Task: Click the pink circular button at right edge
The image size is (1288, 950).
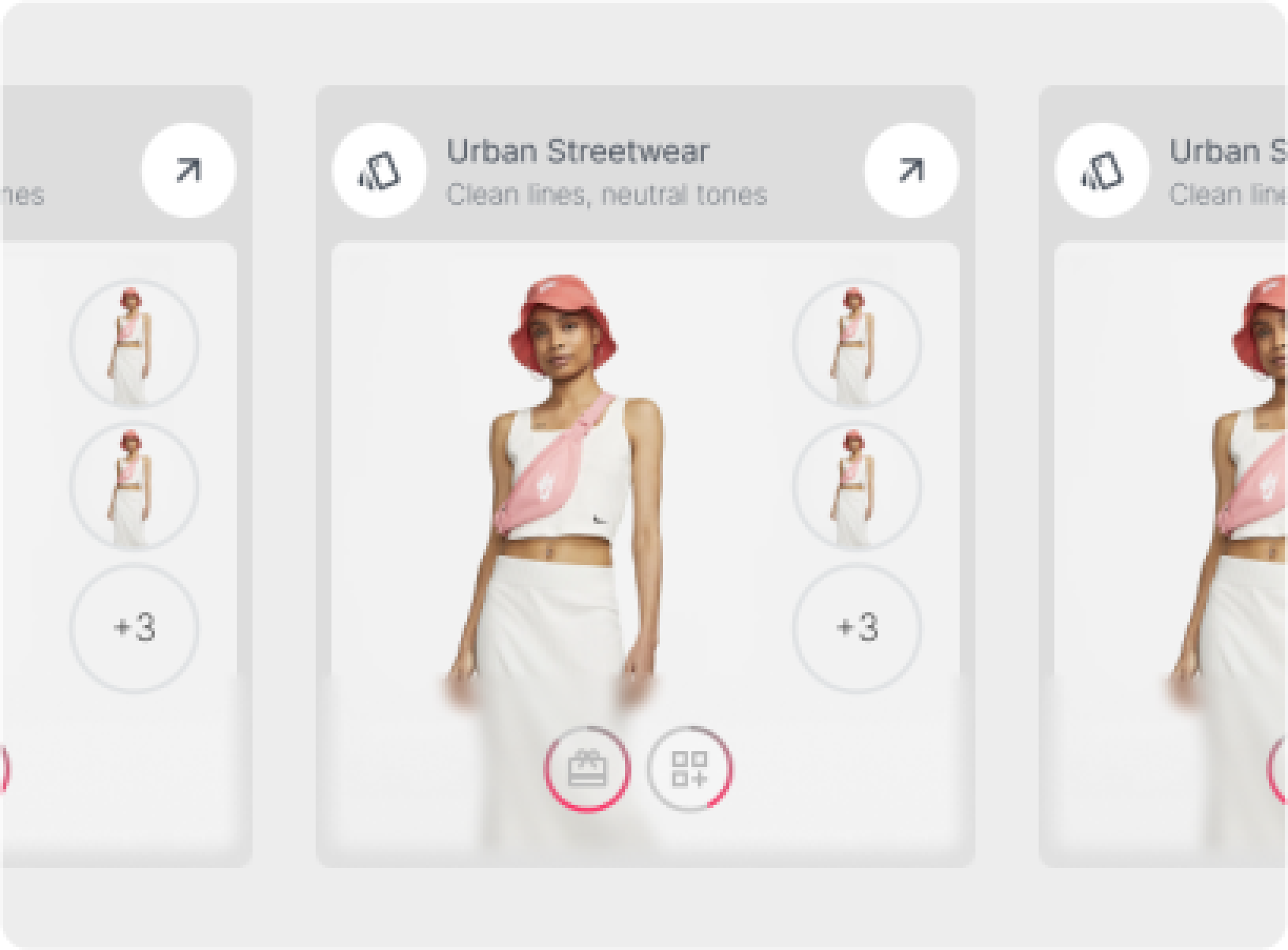Action: point(1279,769)
